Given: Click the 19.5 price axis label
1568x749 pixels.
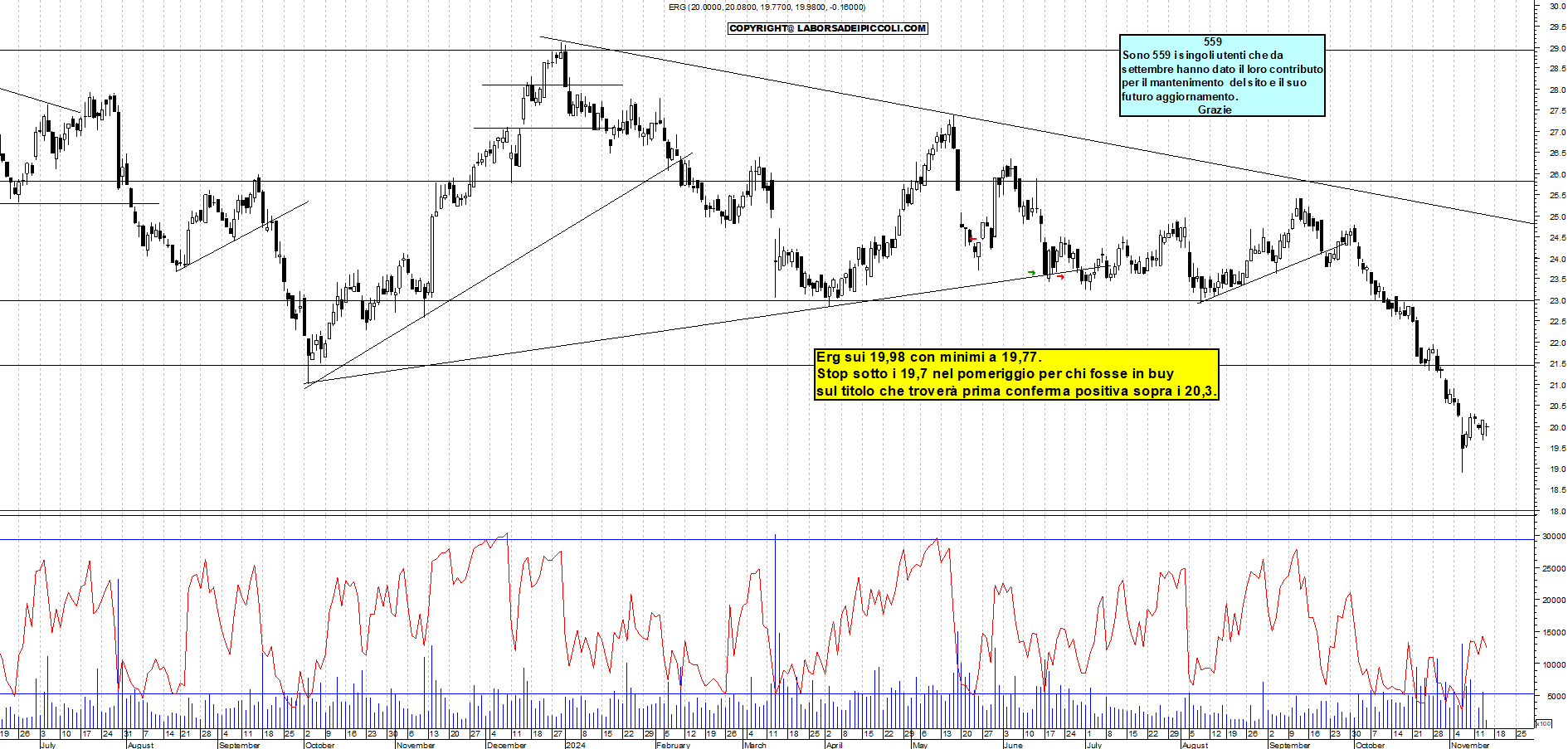Looking at the screenshot, I should pos(1557,449).
